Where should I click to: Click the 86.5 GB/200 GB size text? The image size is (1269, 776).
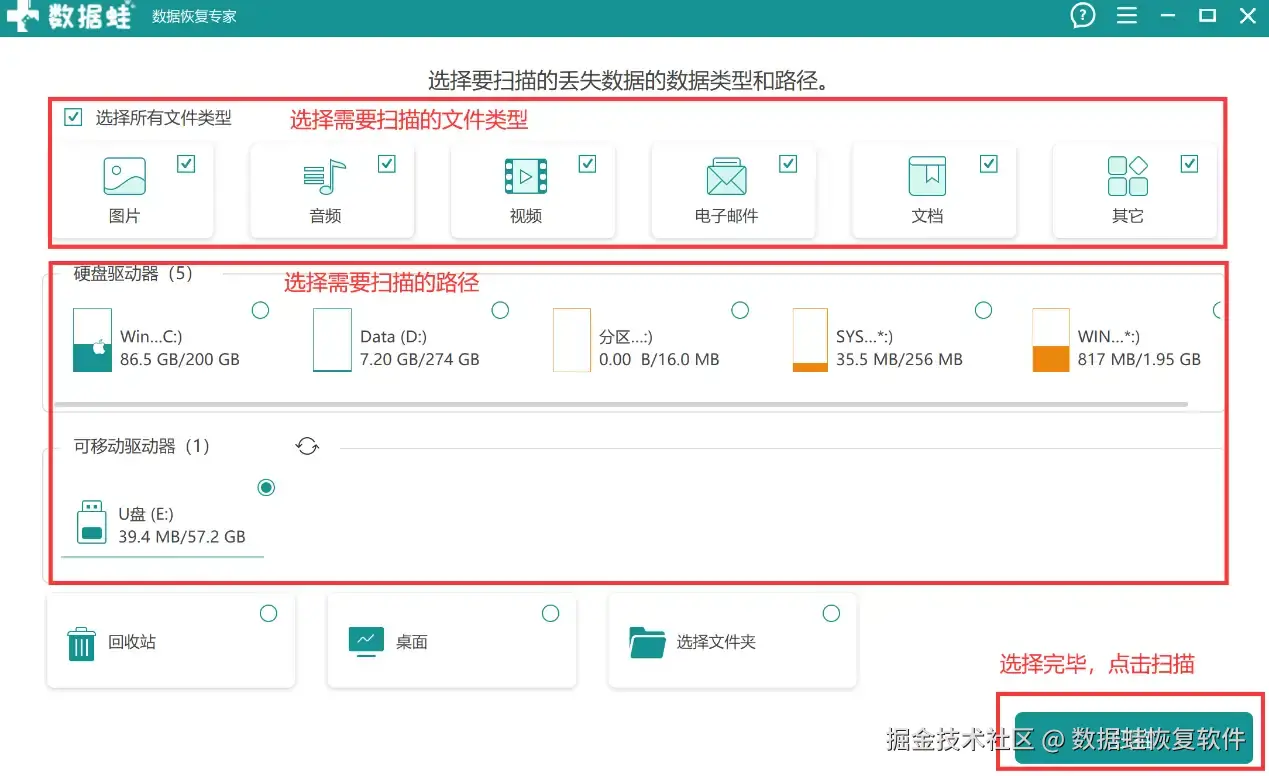(x=180, y=359)
